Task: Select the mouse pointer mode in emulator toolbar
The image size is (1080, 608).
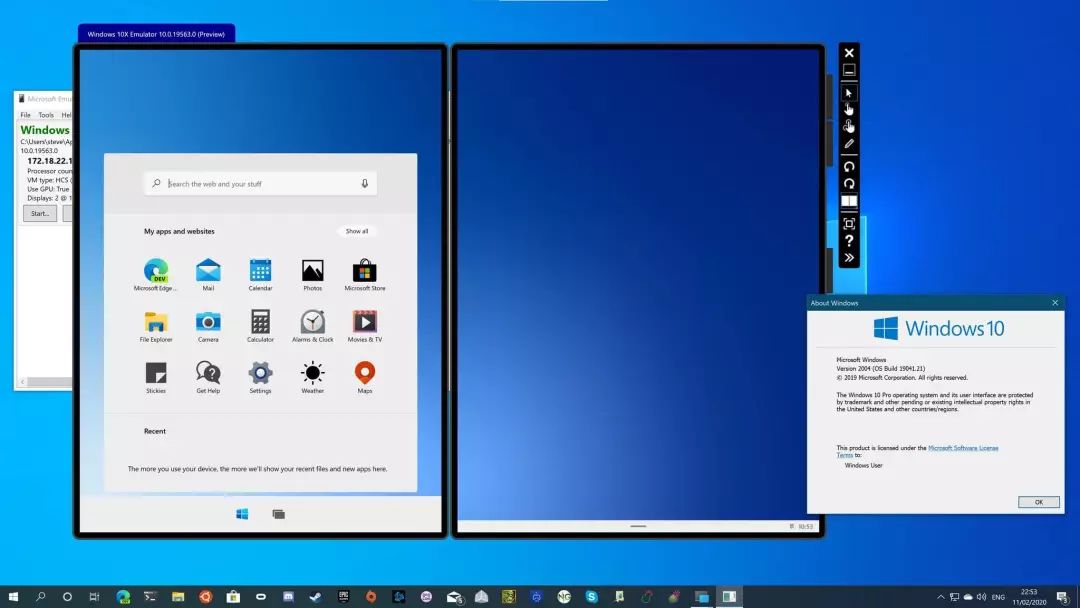Action: tap(849, 93)
